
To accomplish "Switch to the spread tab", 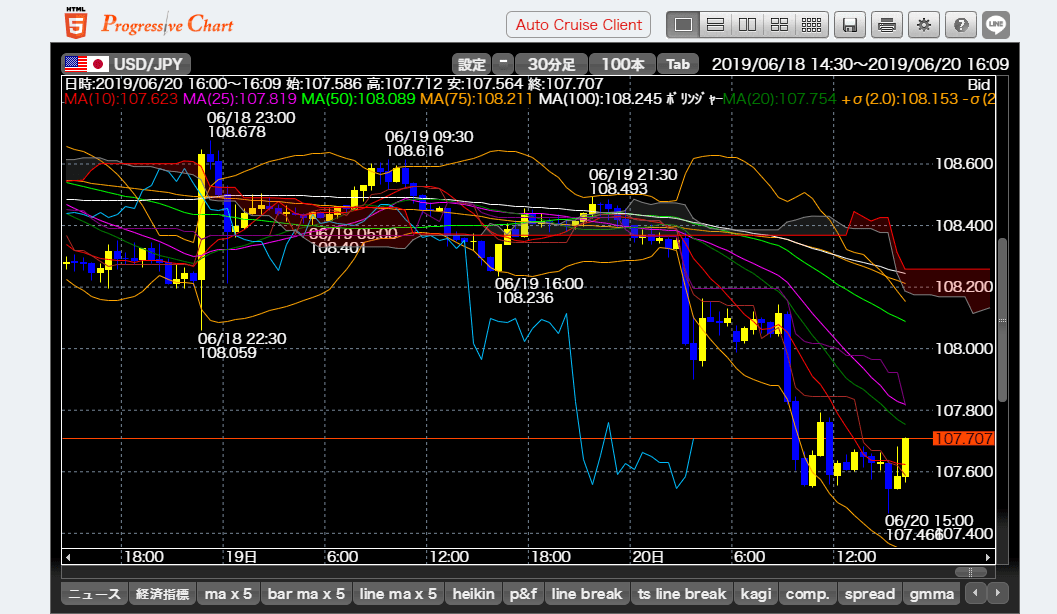I will (x=870, y=594).
